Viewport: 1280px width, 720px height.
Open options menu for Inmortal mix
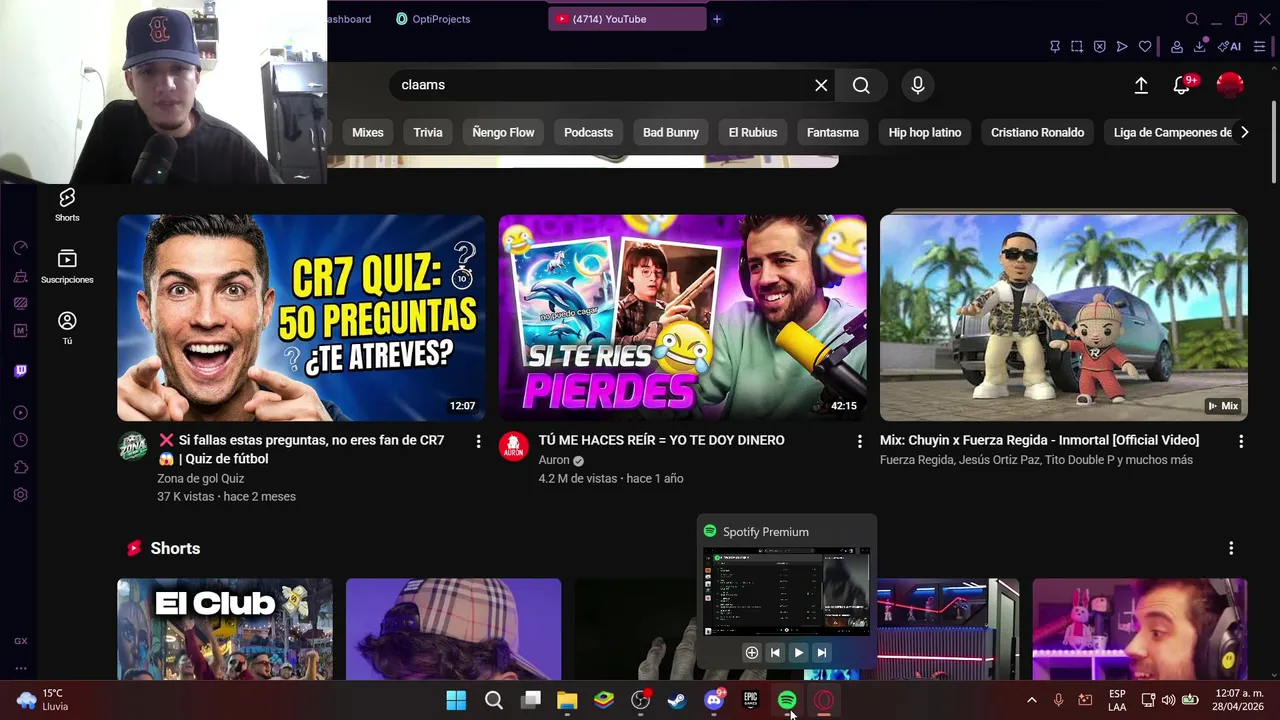1241,441
